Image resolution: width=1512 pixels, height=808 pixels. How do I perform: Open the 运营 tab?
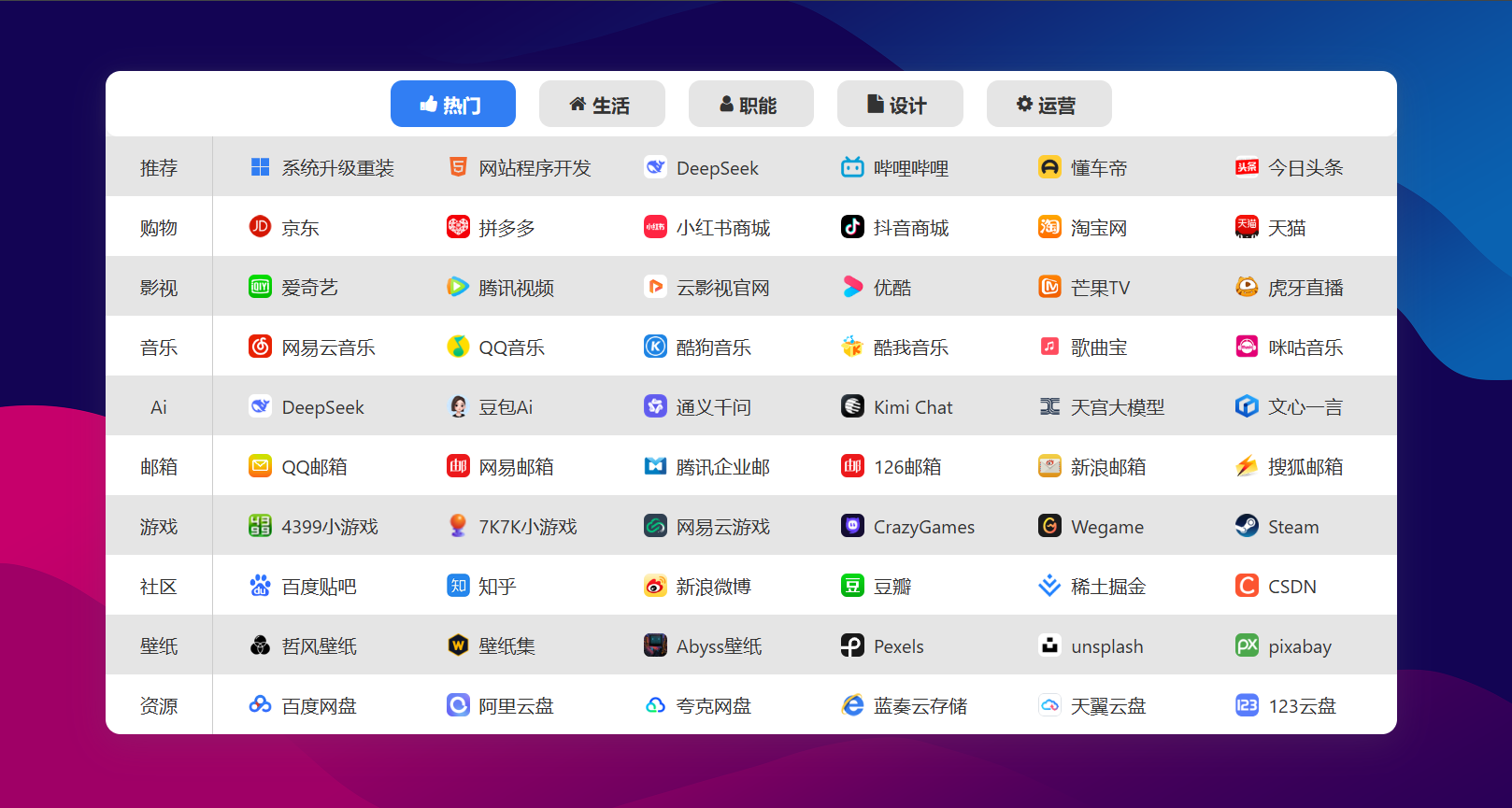[x=1048, y=105]
